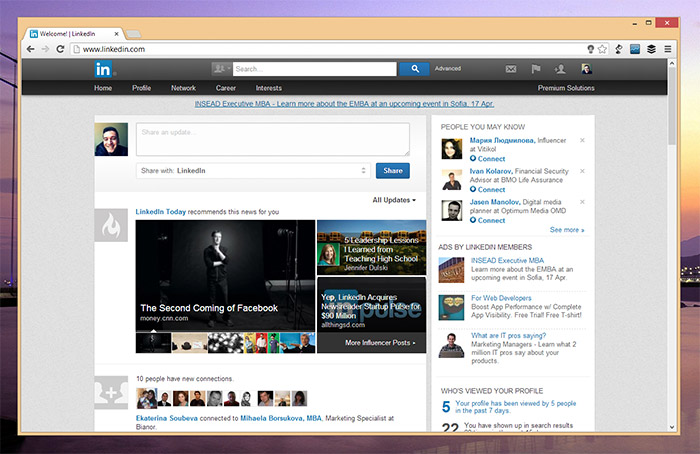Open the Chrome hamburger menu
This screenshot has height=454, width=700.
click(x=667, y=48)
